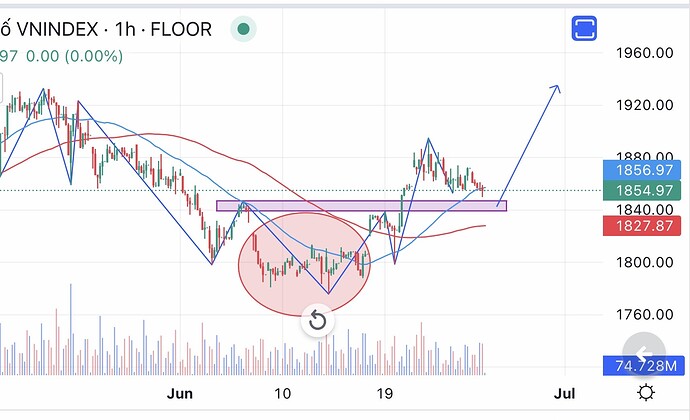
Task: Select the purple support zone rectangle
Action: click(x=361, y=206)
